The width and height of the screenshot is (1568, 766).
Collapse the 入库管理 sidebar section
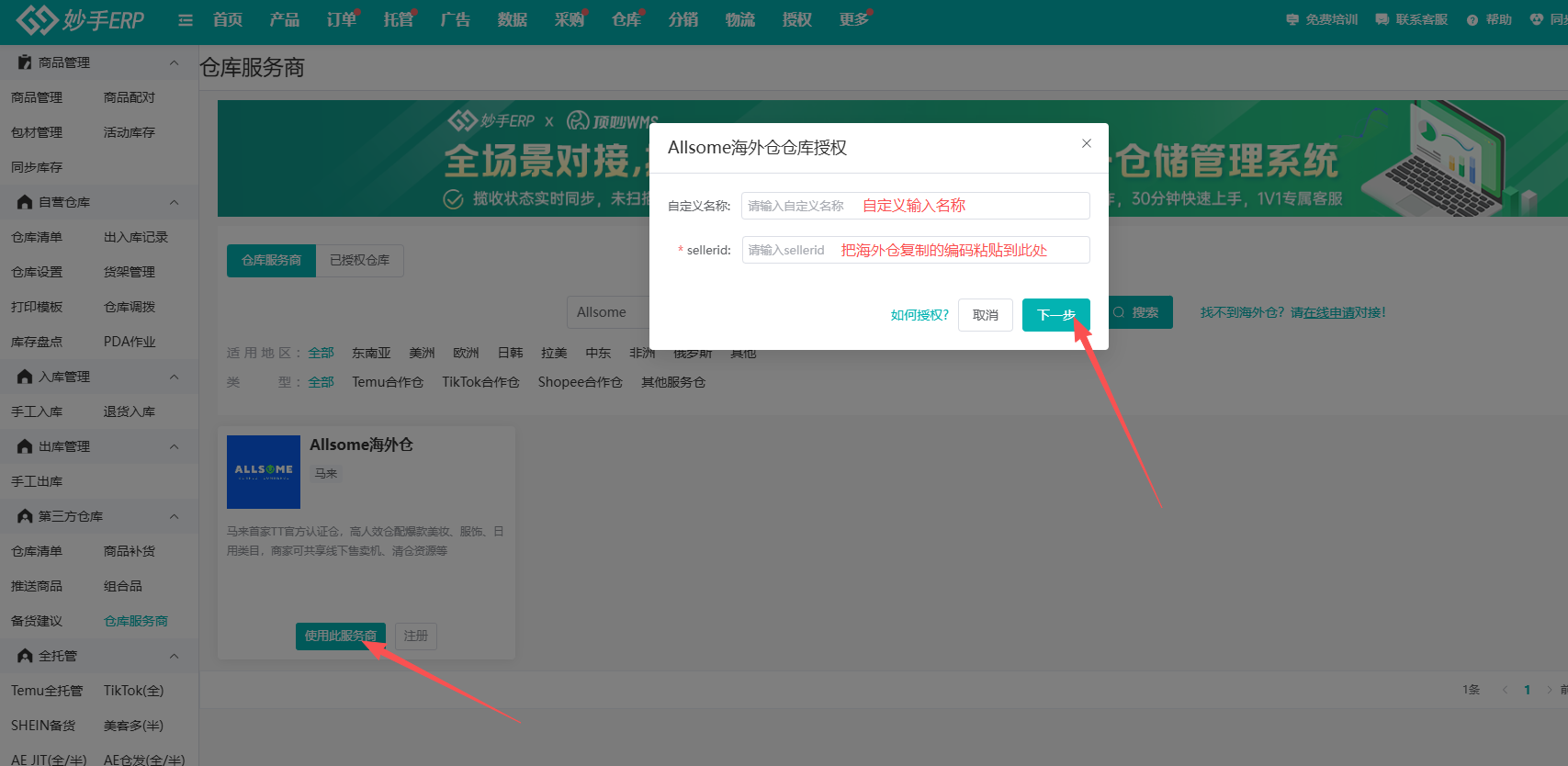[175, 377]
